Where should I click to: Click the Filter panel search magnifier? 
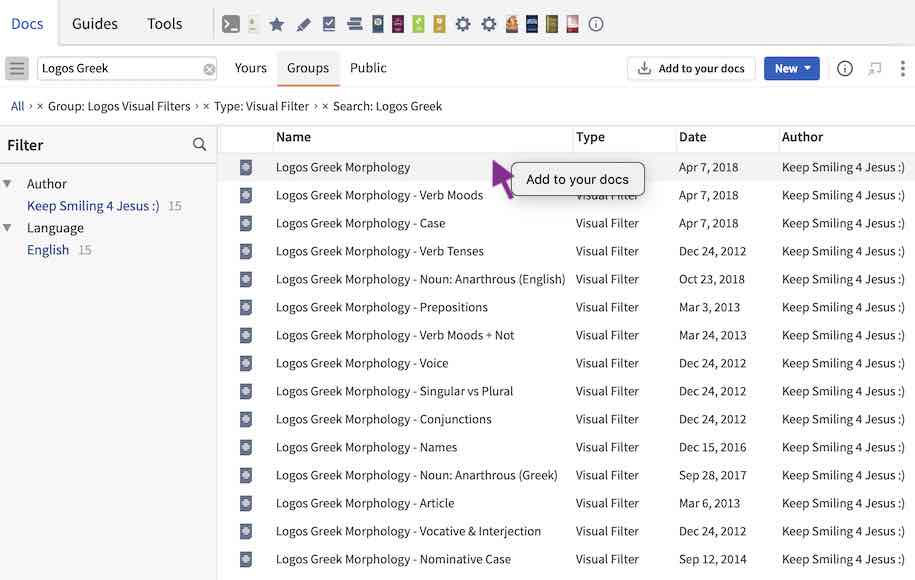pyautogui.click(x=200, y=144)
